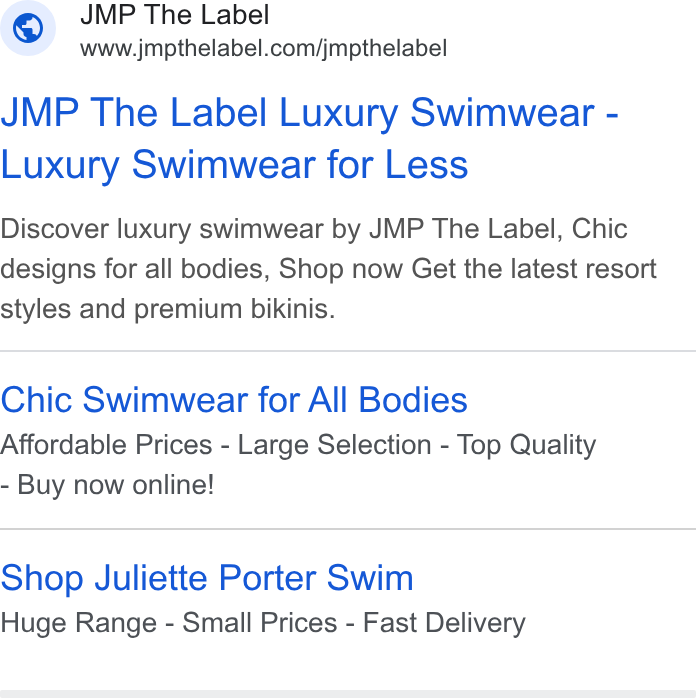
Task: Click headline line reading Luxury Swimwear for Less
Action: click(234, 165)
